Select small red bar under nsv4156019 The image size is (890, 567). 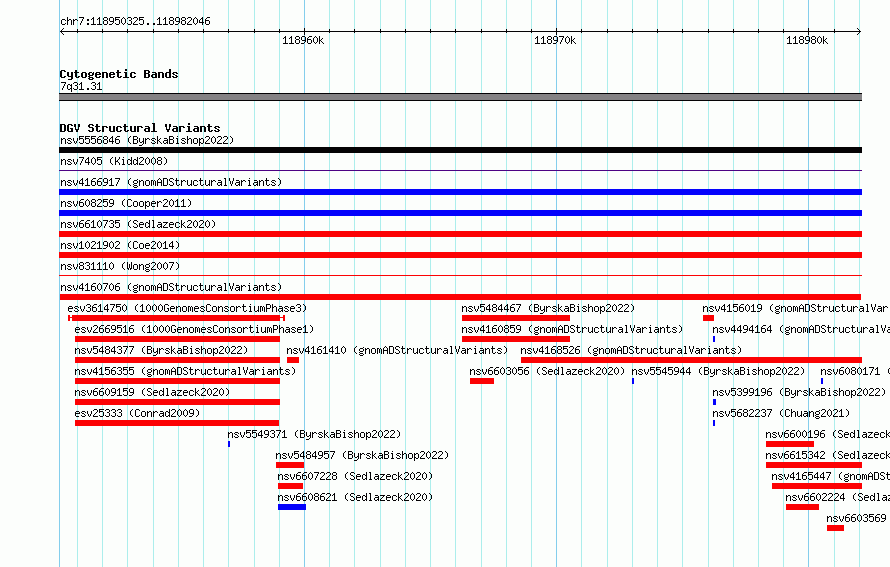click(x=708, y=318)
